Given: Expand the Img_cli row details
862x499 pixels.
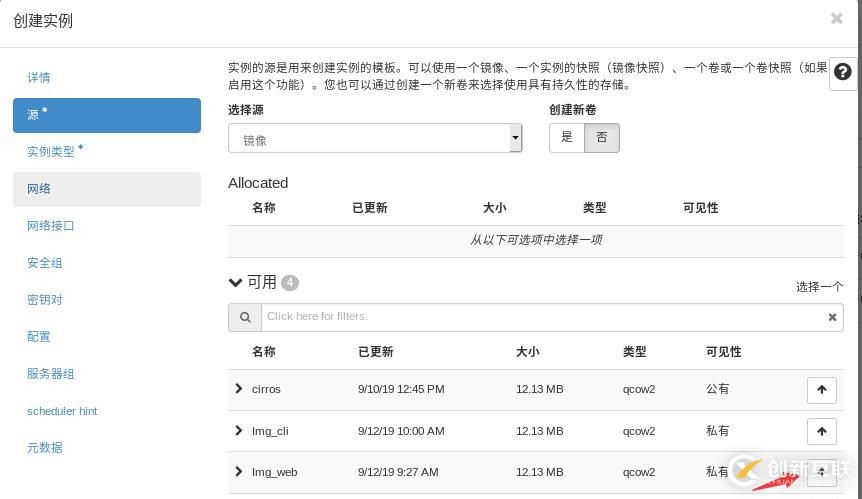Looking at the screenshot, I should tap(239, 430).
